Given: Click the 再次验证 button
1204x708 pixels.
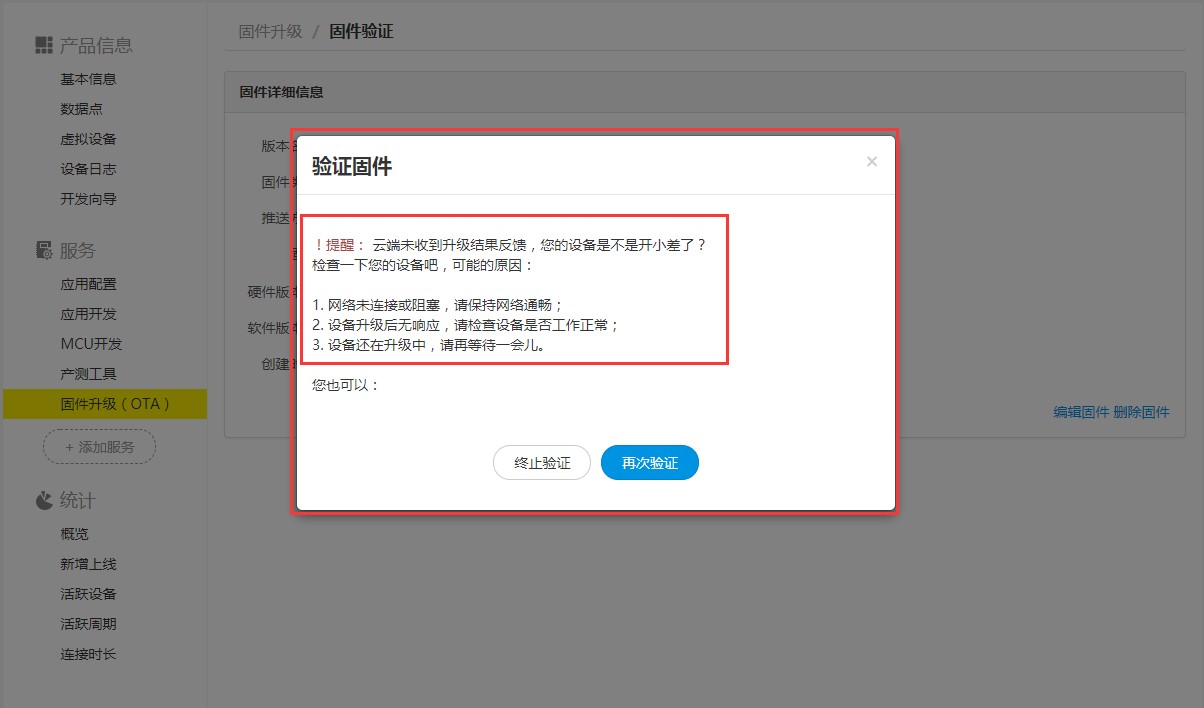Looking at the screenshot, I should click(x=649, y=463).
